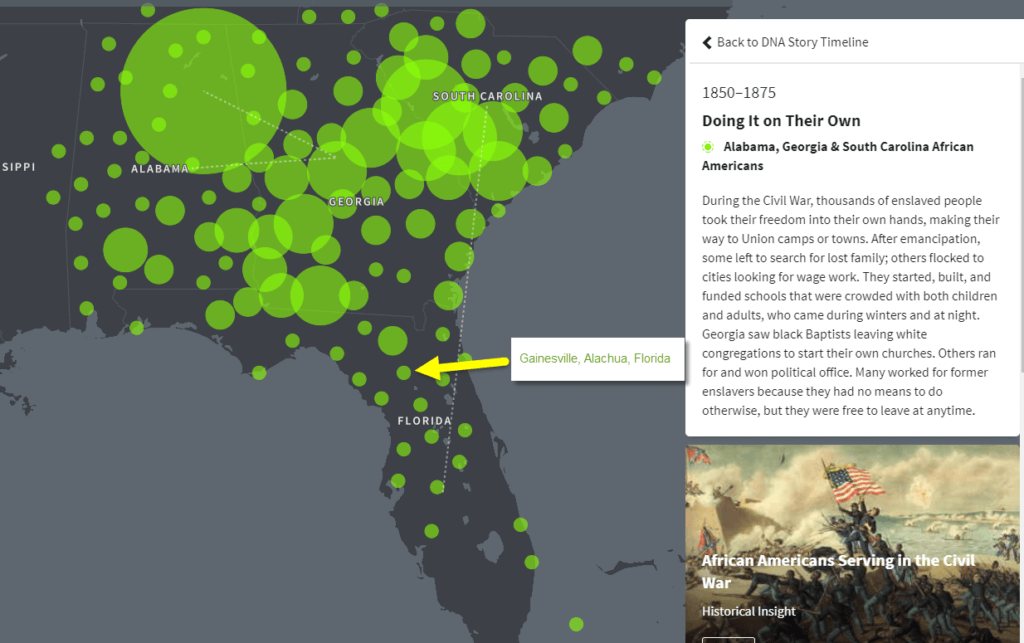Click the Gainesville, Alachua, Florida tooltip
Image resolution: width=1024 pixels, height=643 pixels.
[595, 358]
